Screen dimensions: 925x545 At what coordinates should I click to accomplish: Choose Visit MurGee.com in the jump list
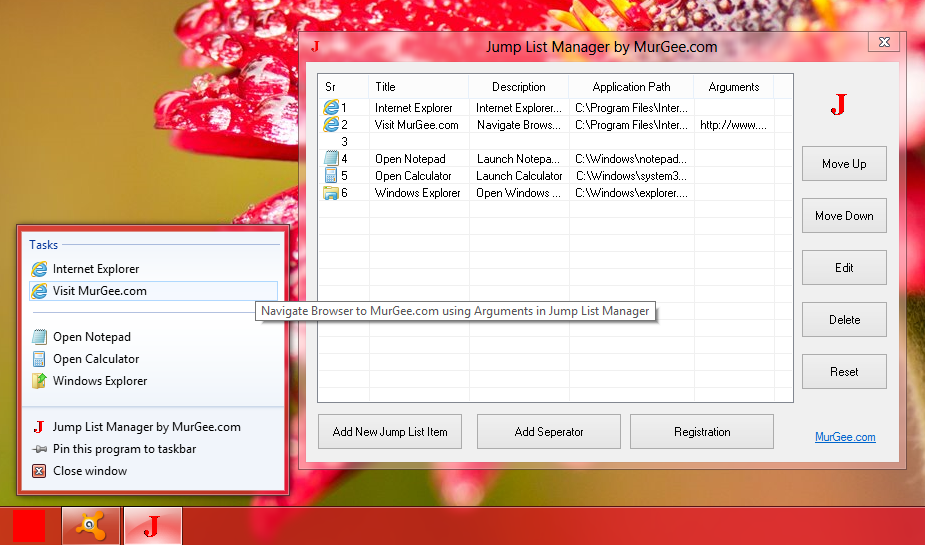(153, 291)
